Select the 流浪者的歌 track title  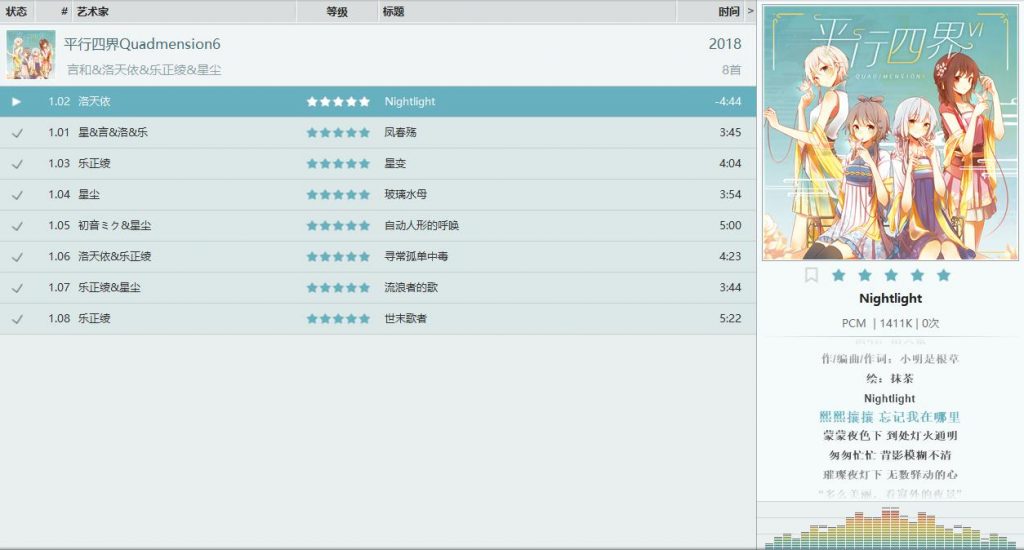coord(411,287)
